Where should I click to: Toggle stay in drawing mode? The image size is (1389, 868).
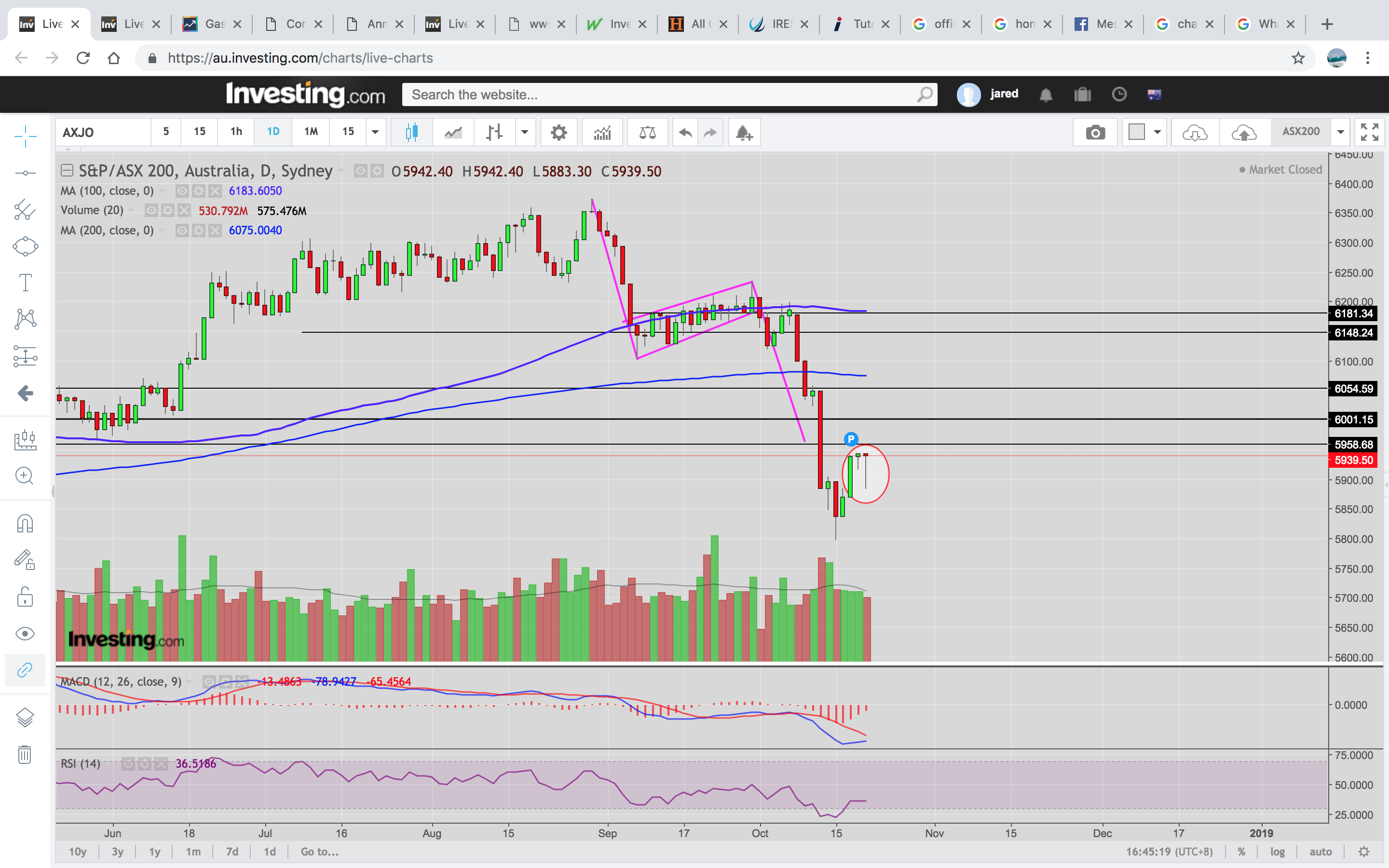[25, 559]
